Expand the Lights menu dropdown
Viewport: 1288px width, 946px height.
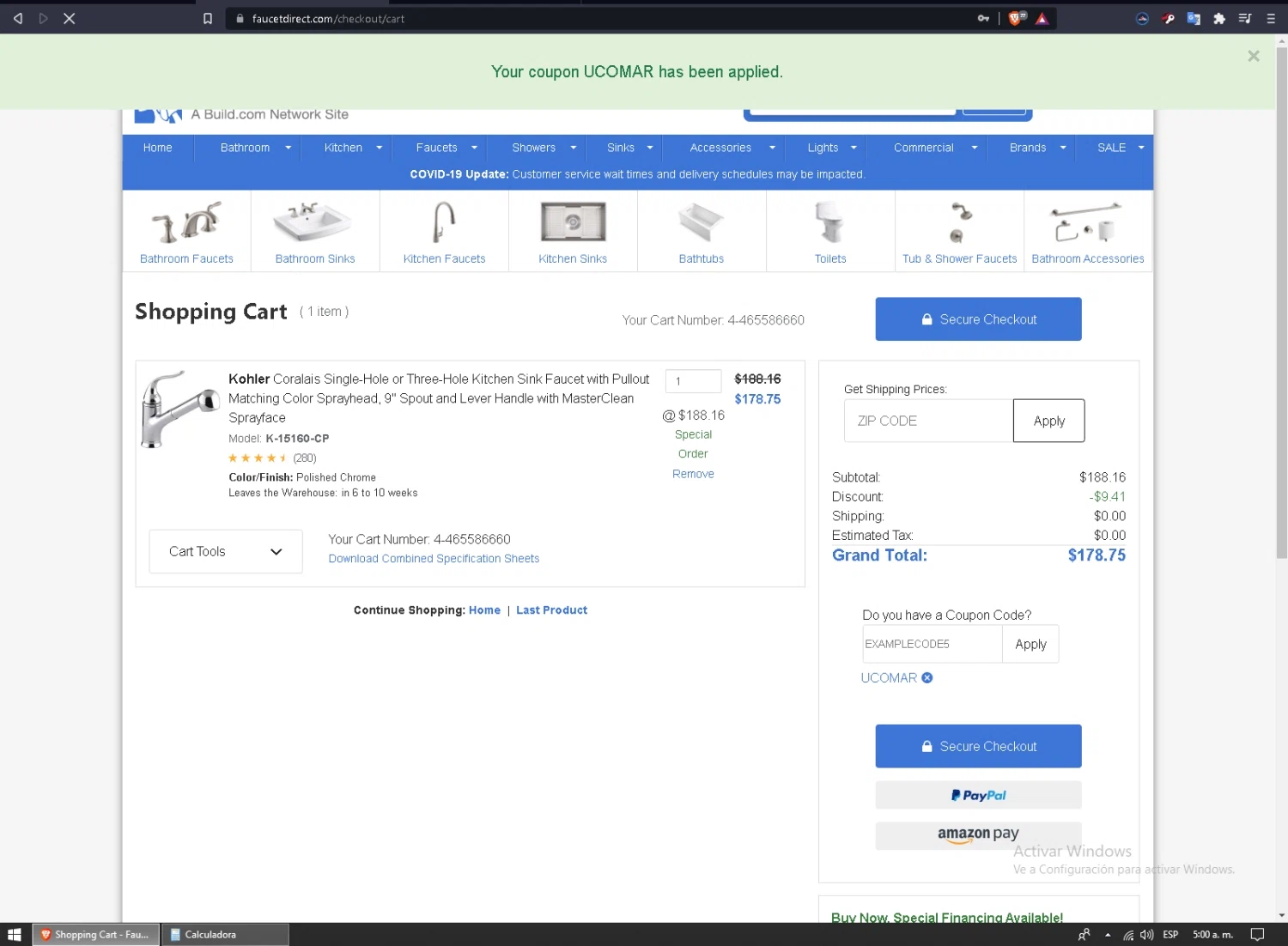854,148
